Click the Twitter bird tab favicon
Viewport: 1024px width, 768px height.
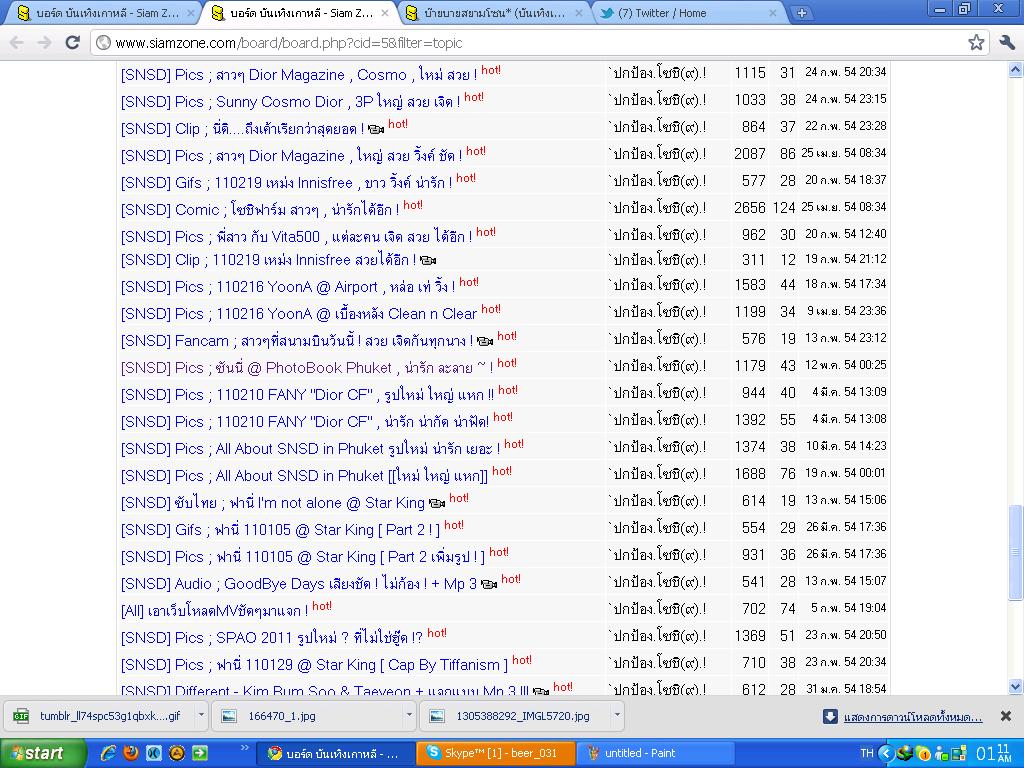click(607, 12)
